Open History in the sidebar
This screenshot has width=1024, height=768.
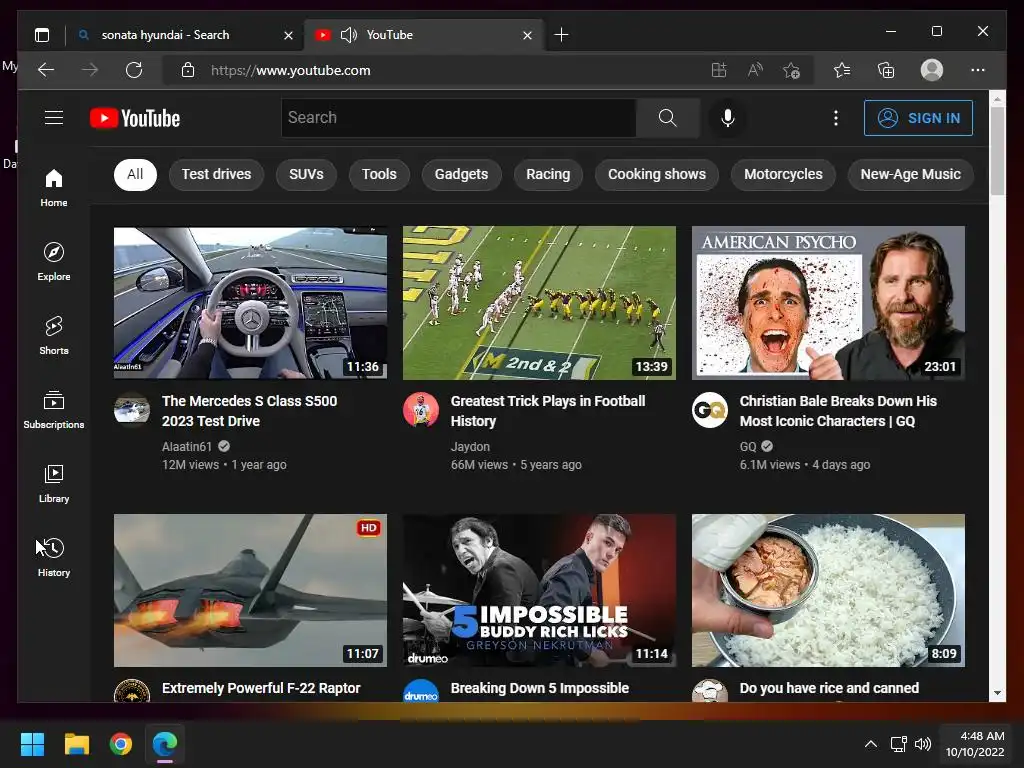tap(54, 557)
